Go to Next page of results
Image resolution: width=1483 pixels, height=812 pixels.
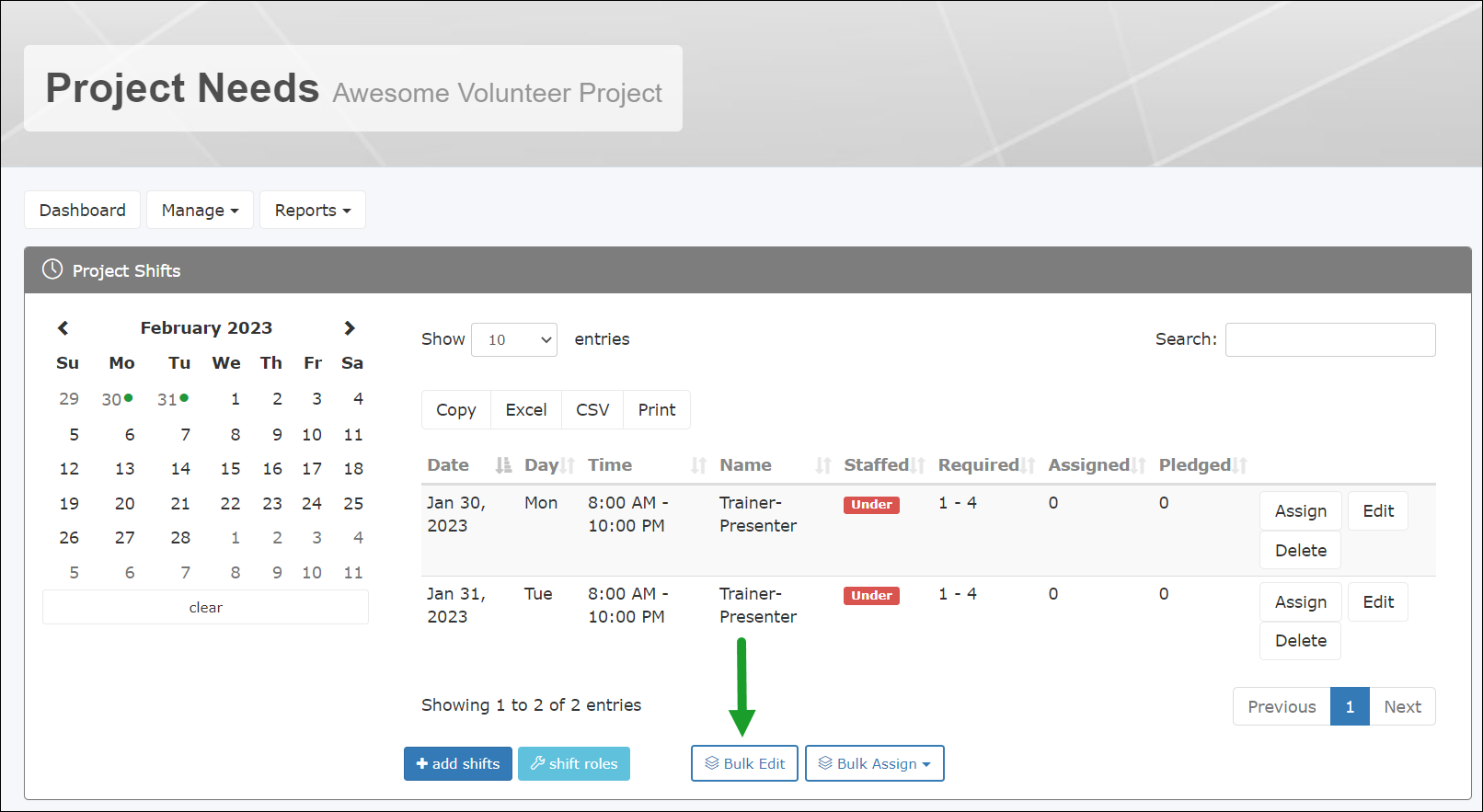coord(1402,706)
